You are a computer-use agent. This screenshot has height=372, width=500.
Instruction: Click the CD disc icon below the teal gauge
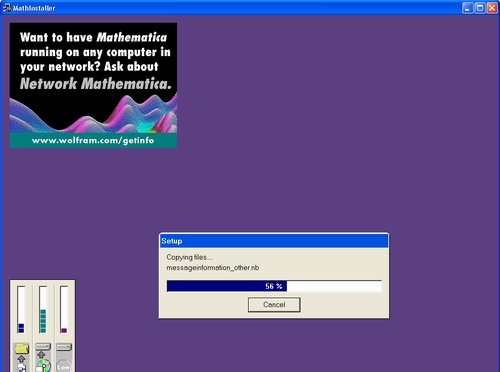coord(43,366)
